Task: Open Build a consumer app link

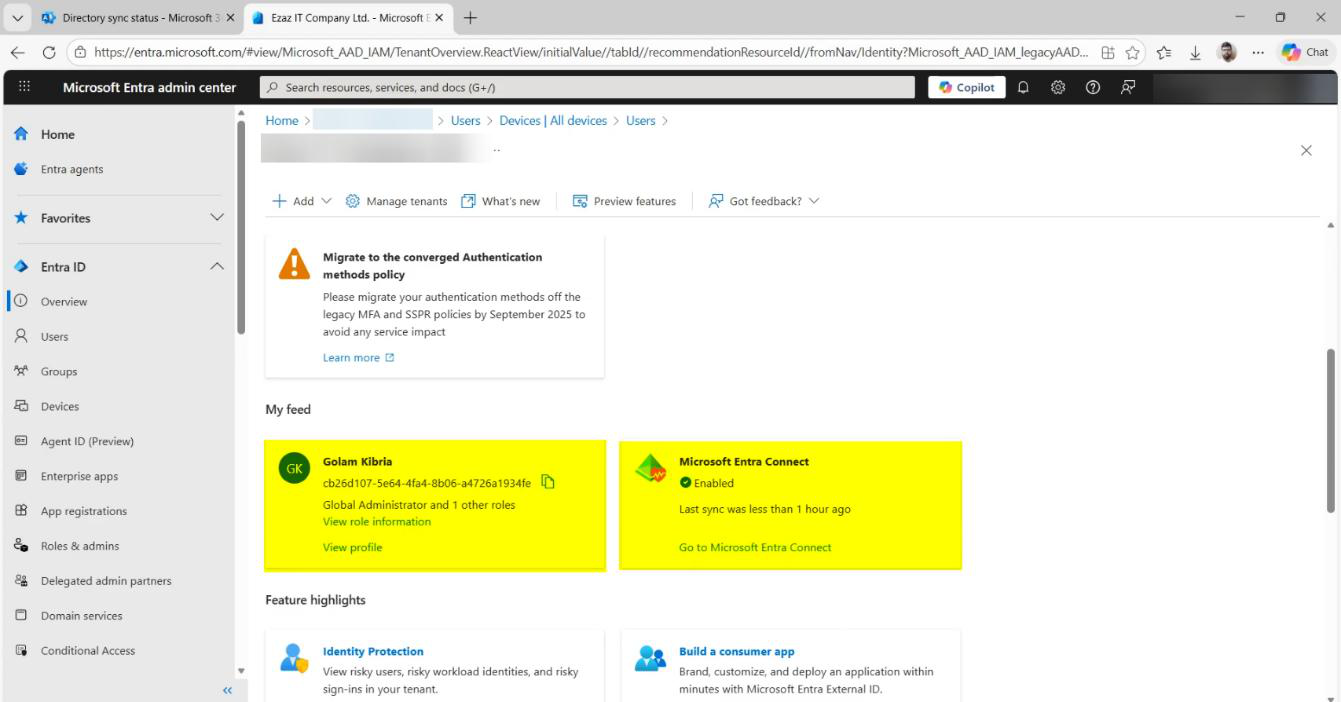Action: (737, 651)
